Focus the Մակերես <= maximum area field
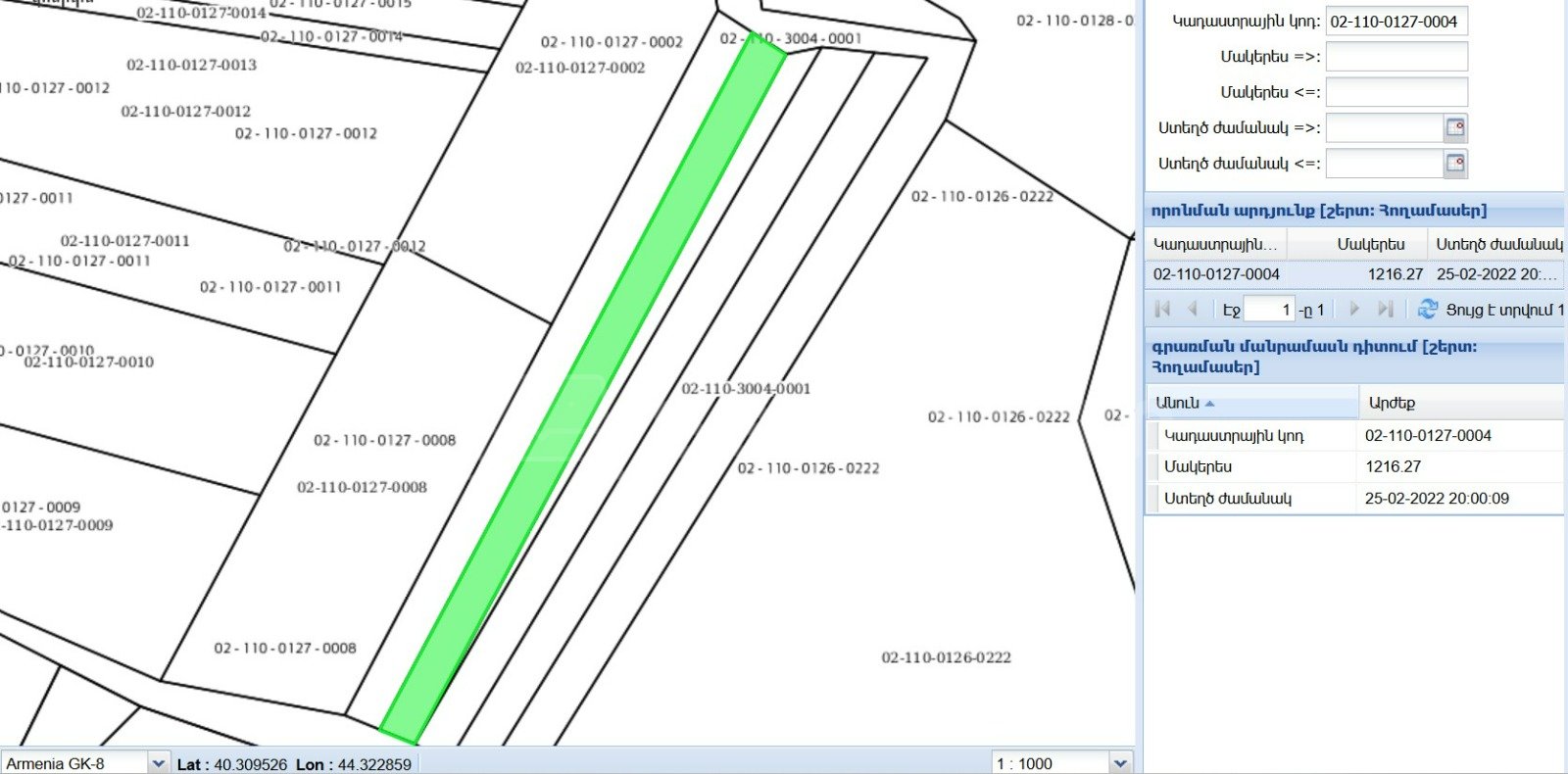The image size is (1568, 774). (1396, 92)
